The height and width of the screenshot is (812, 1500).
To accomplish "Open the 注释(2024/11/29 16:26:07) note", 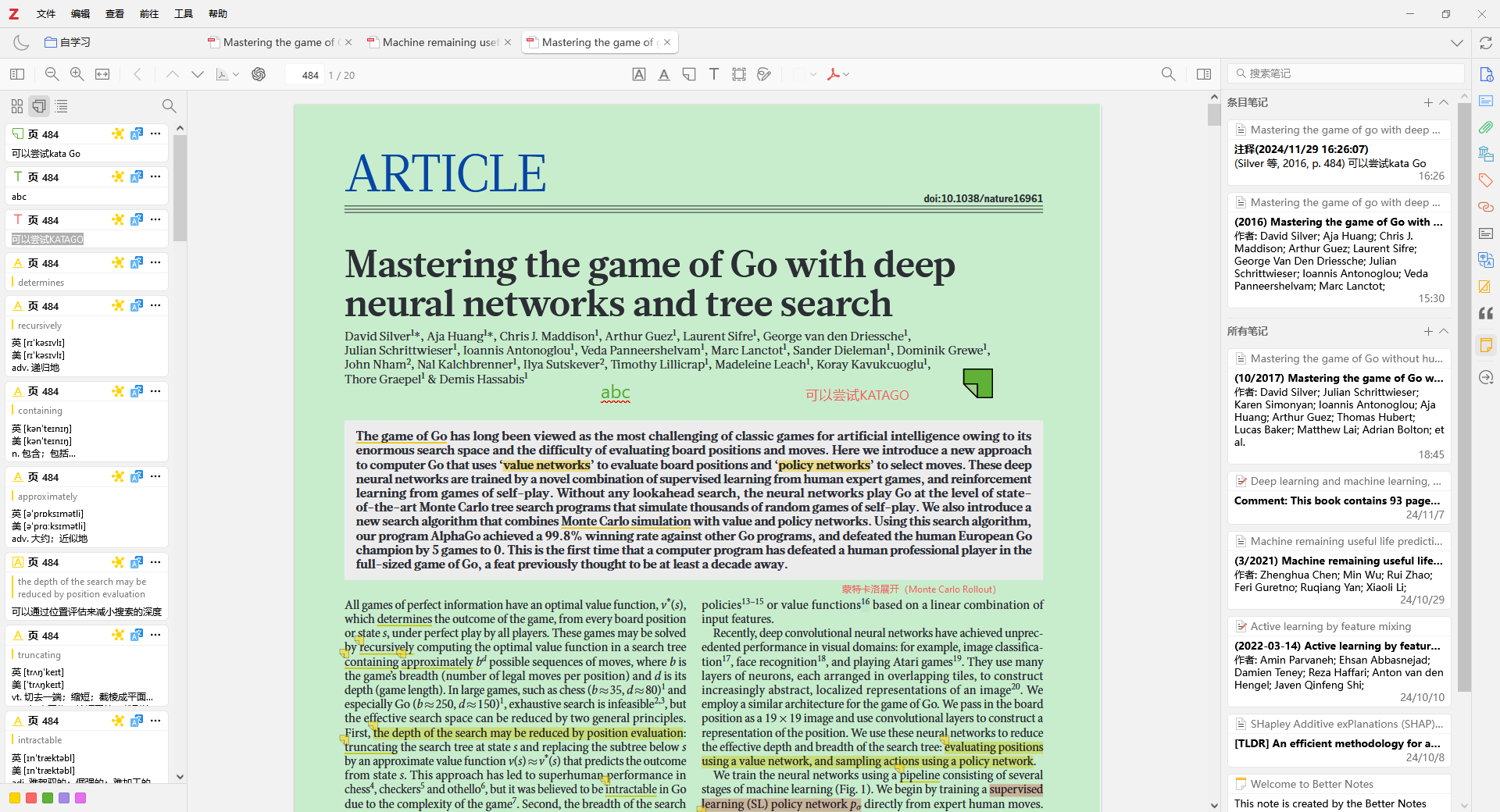I will 1339,152.
